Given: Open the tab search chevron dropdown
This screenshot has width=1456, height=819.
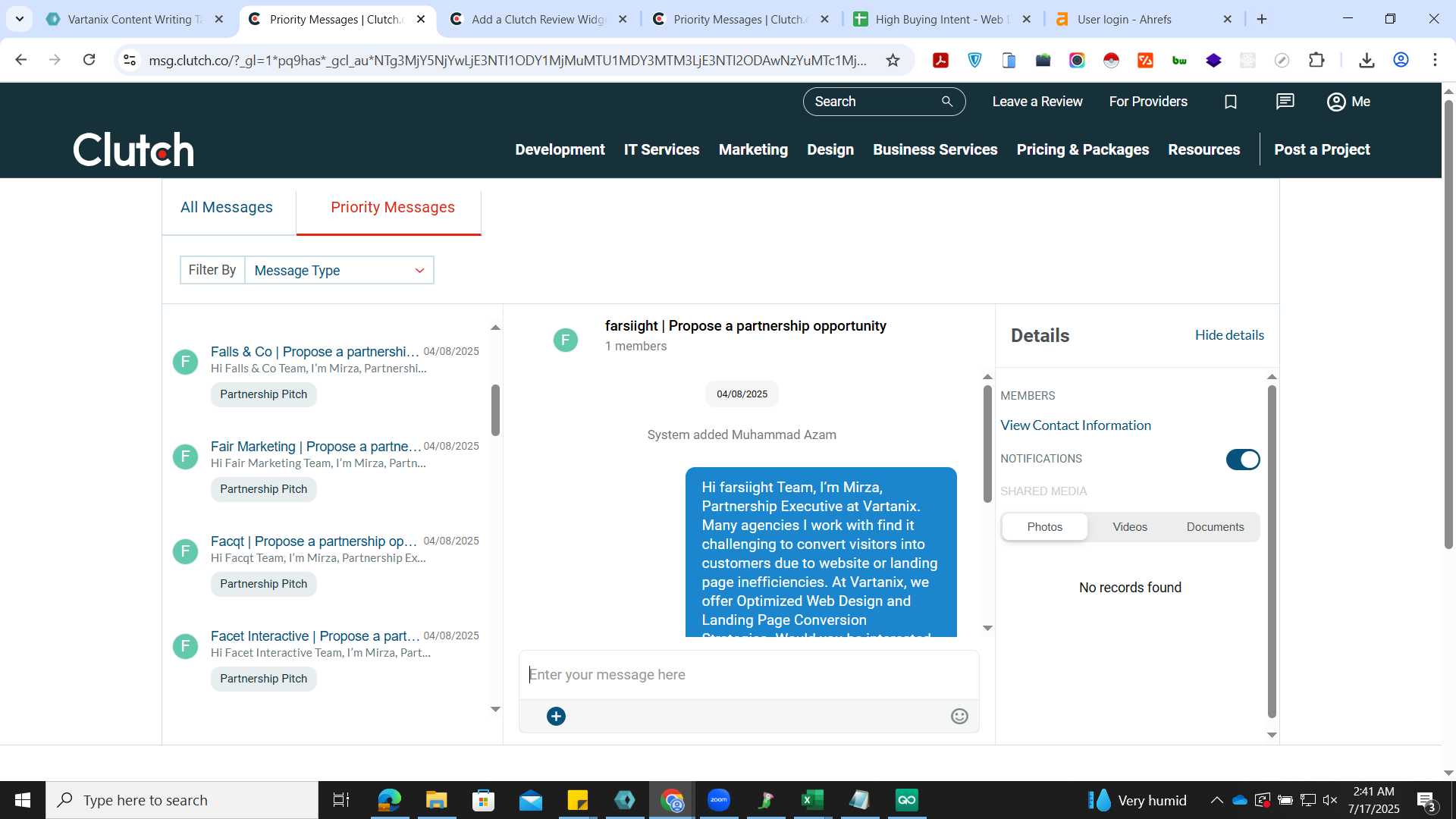Looking at the screenshot, I should 19,19.
